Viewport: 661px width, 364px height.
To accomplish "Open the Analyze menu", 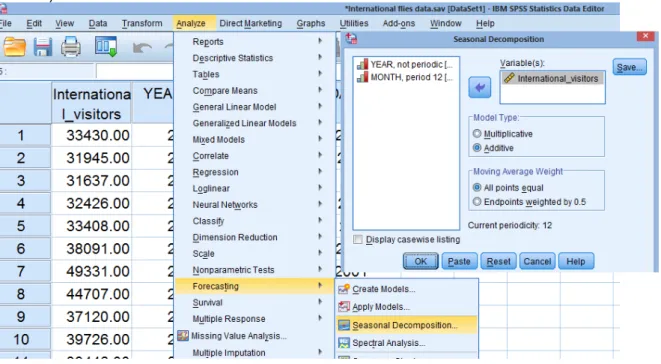I will pos(191,24).
